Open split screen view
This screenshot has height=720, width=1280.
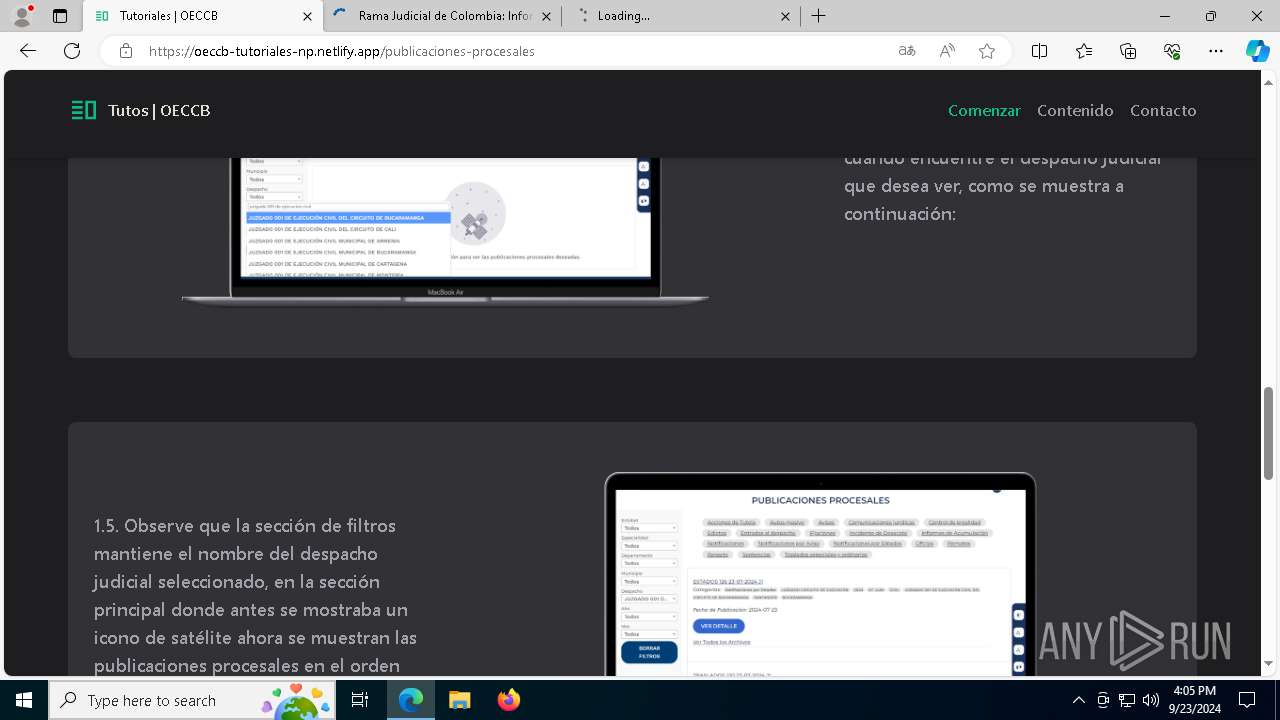point(1039,51)
